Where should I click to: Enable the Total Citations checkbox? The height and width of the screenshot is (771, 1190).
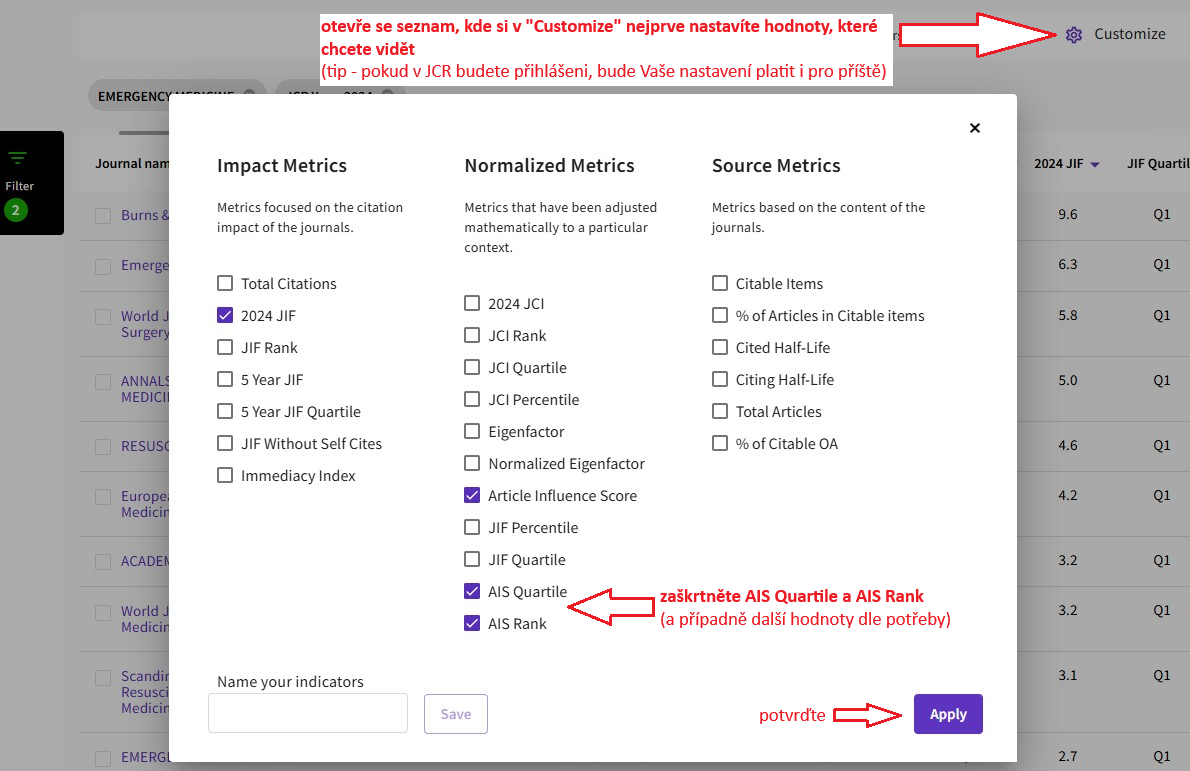coord(225,284)
